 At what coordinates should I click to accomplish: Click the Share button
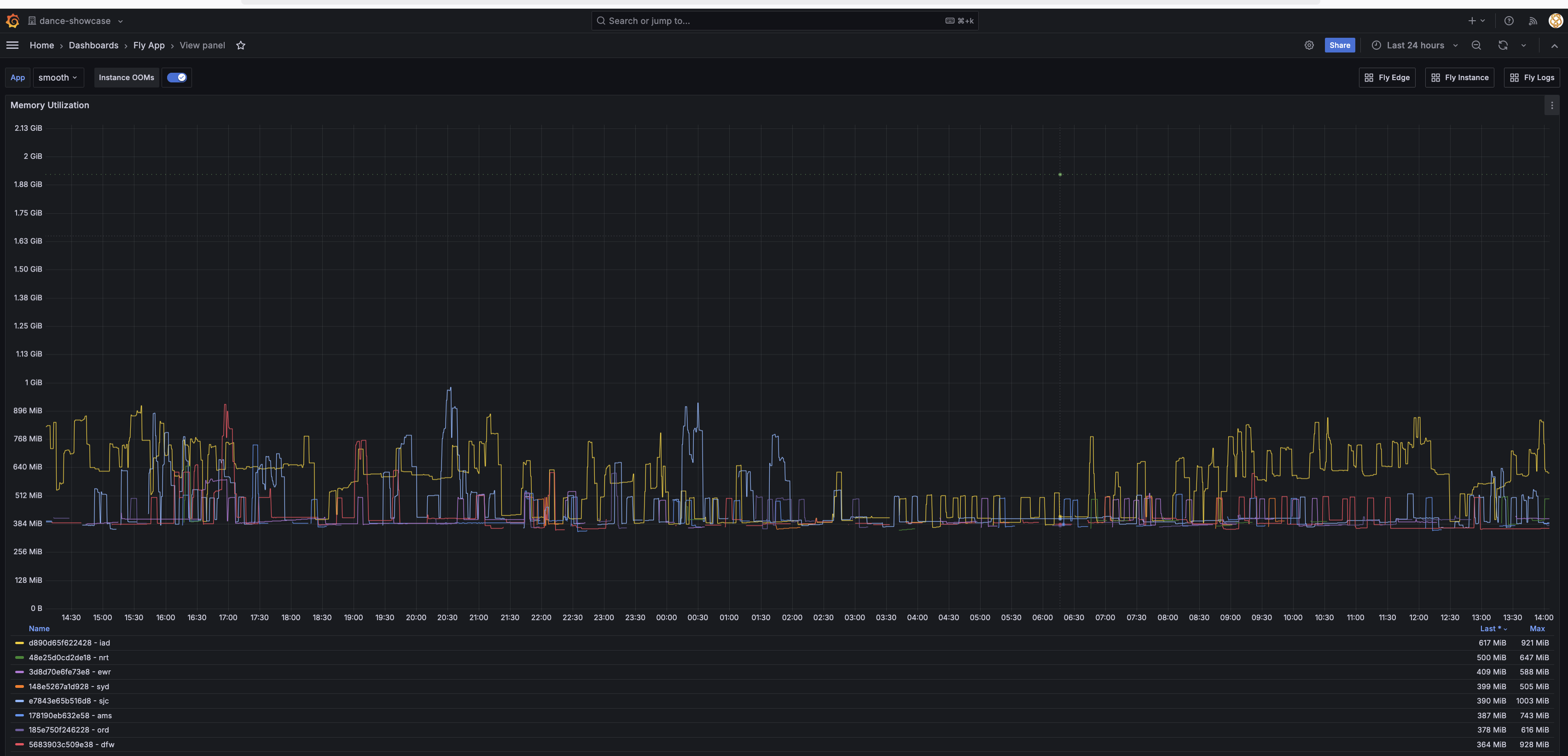pos(1340,45)
